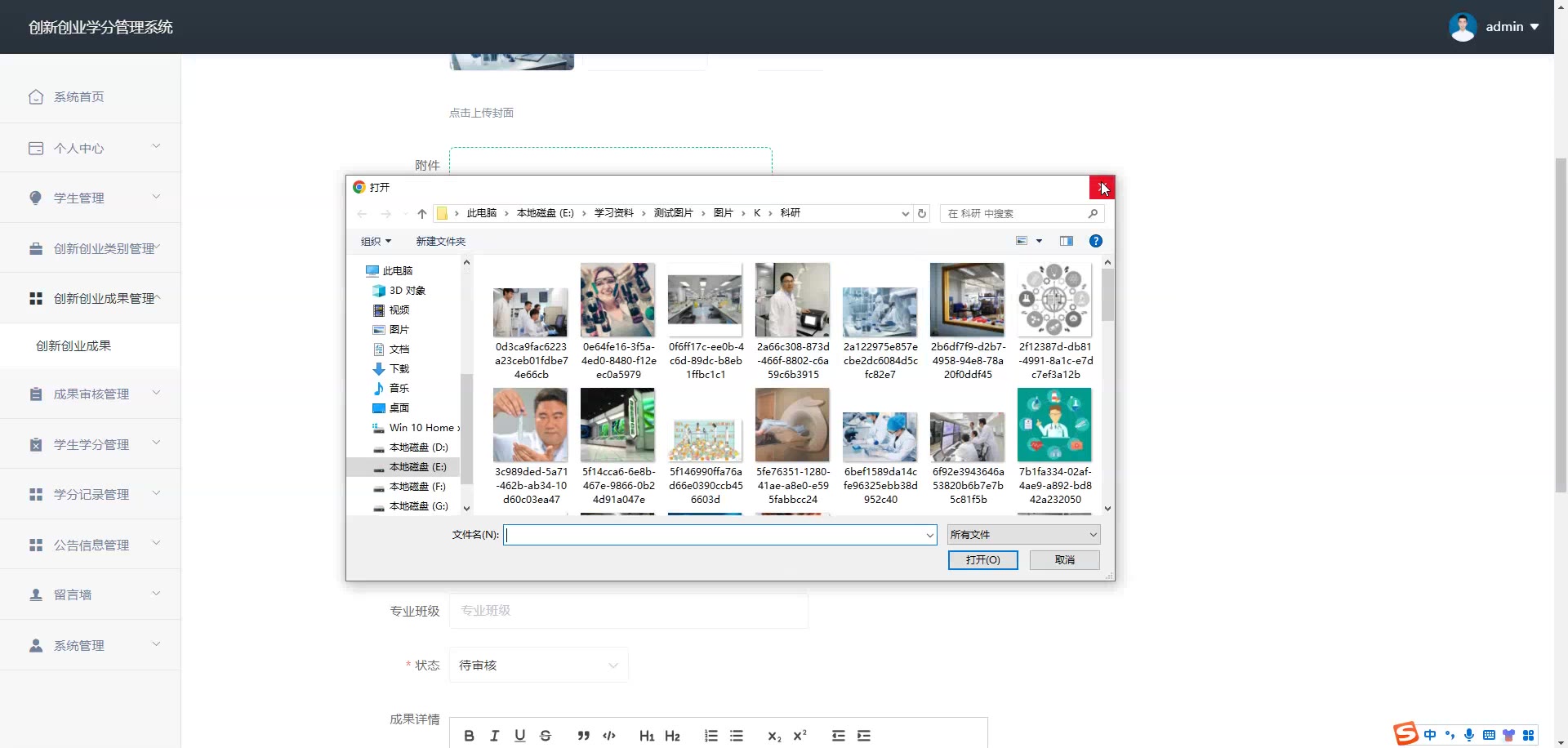Expand the address bar path history
This screenshot has width=1568, height=748.
[905, 213]
